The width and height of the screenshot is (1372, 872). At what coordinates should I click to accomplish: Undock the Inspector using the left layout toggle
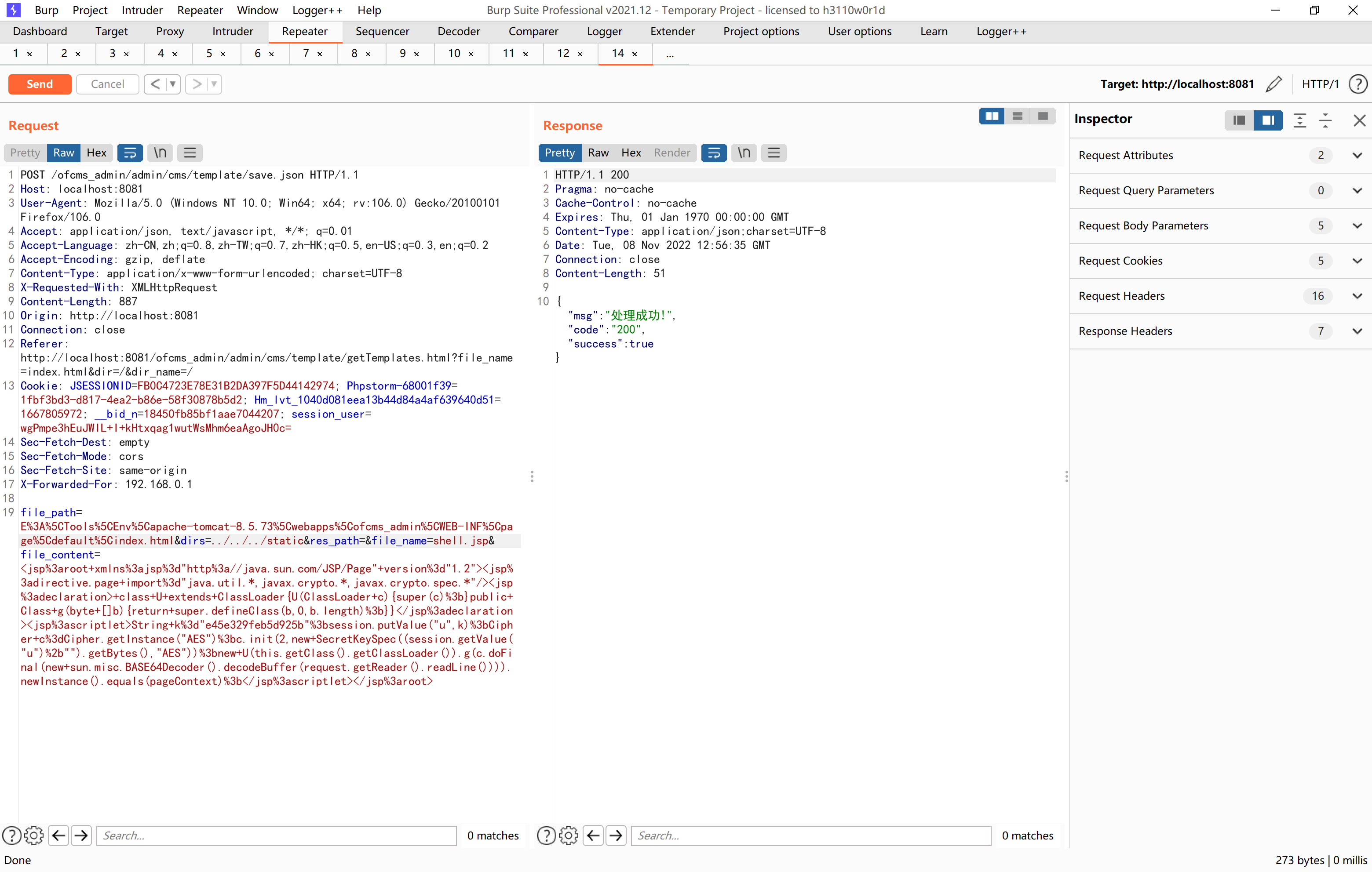[1239, 120]
